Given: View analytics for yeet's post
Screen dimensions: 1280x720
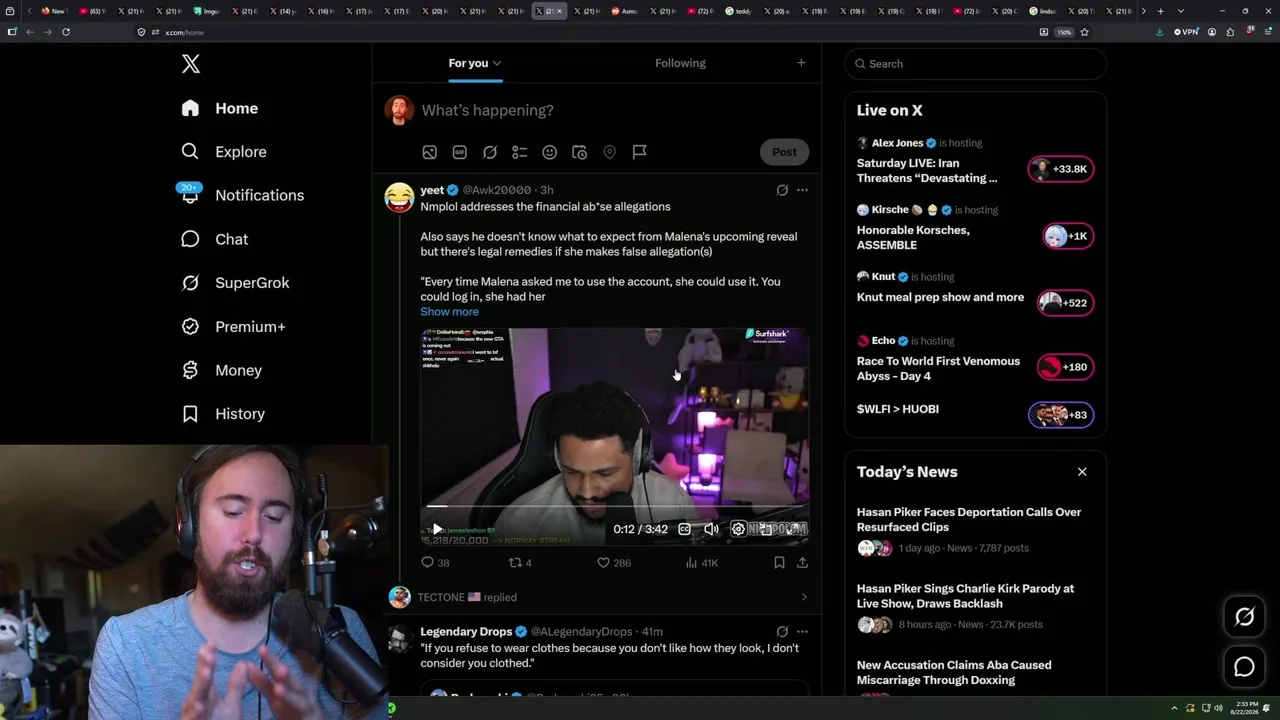Looking at the screenshot, I should point(701,563).
